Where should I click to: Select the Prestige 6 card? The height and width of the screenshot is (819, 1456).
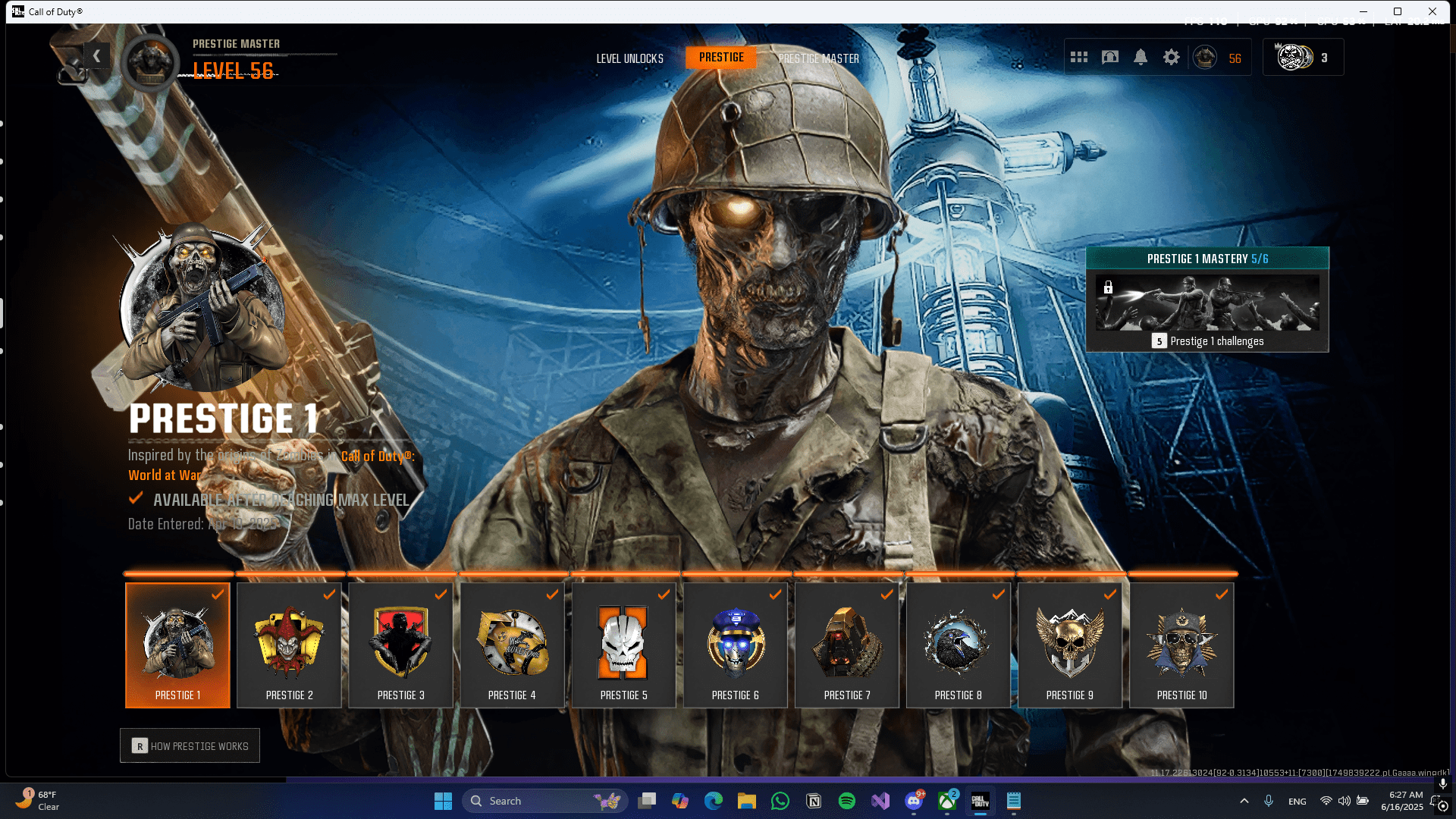735,645
